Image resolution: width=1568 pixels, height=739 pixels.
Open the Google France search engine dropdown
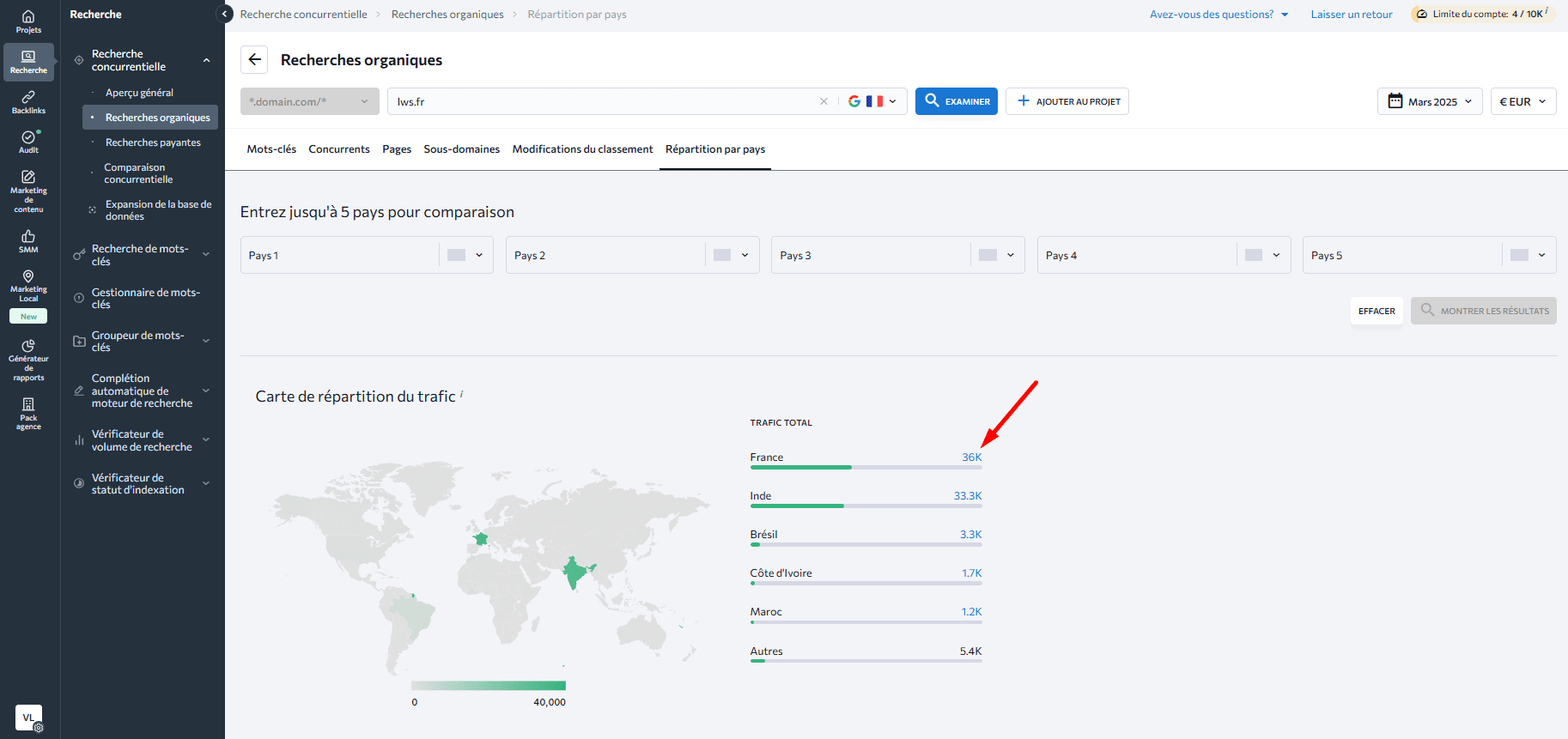point(872,101)
